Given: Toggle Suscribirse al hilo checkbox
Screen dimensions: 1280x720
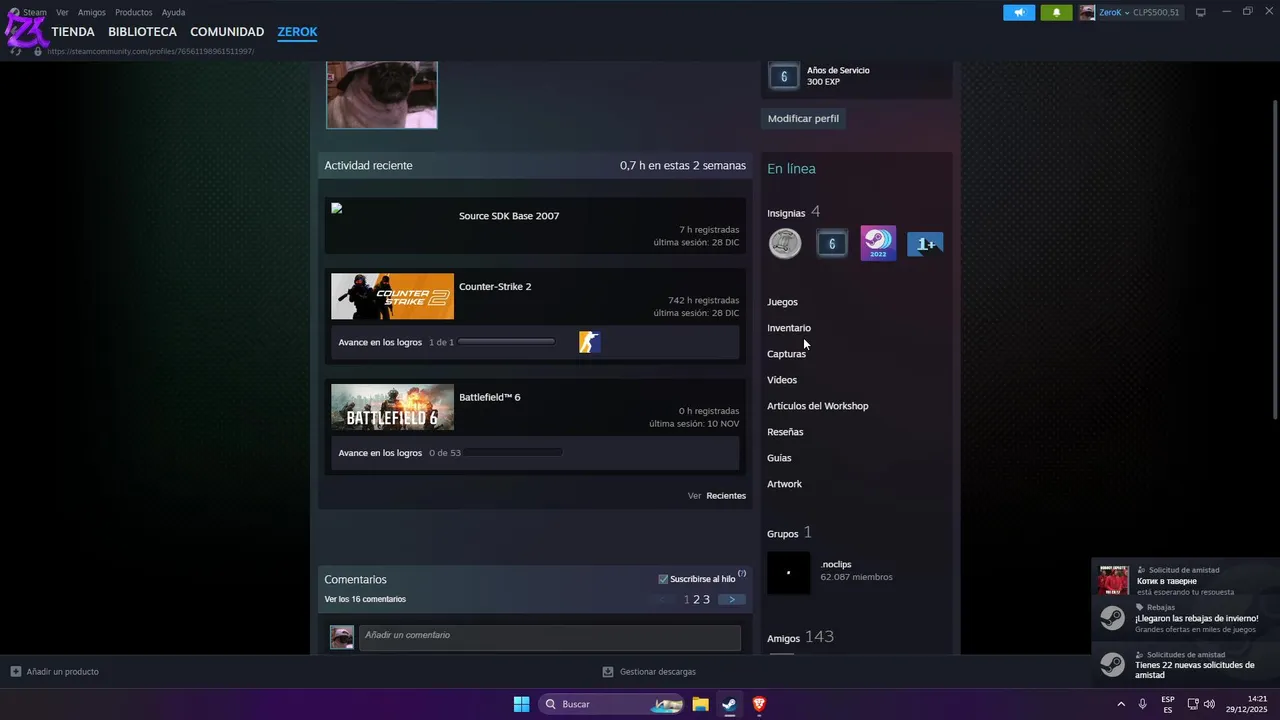Looking at the screenshot, I should tap(663, 579).
